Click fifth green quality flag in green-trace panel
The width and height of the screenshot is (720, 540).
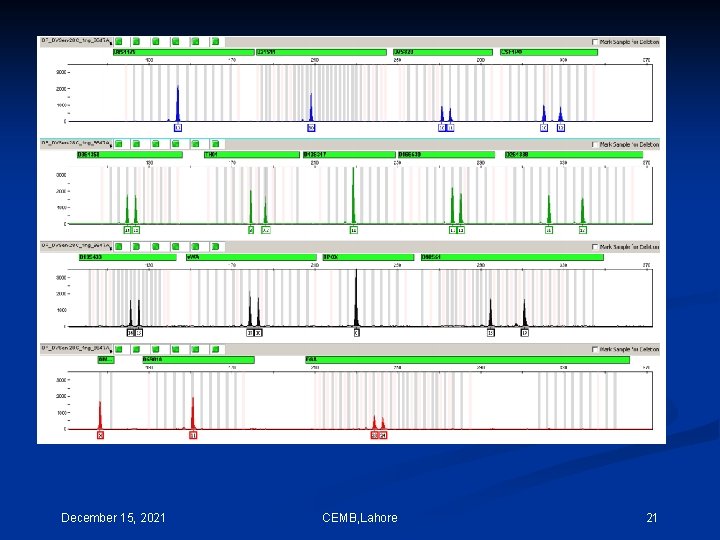pyautogui.click(x=196, y=144)
